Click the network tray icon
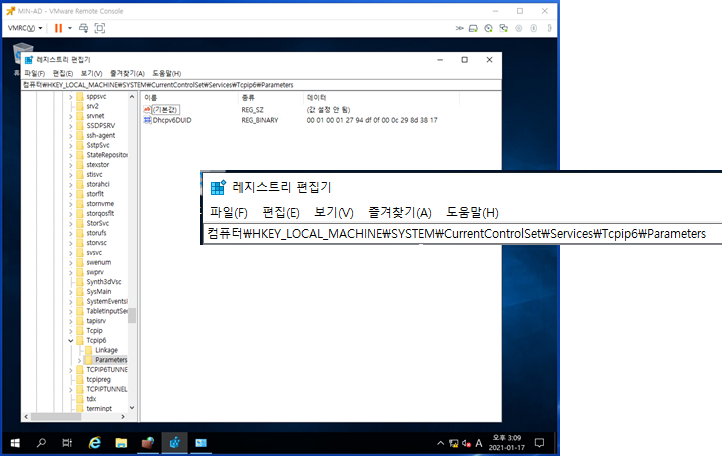The image size is (722, 456). [454, 443]
